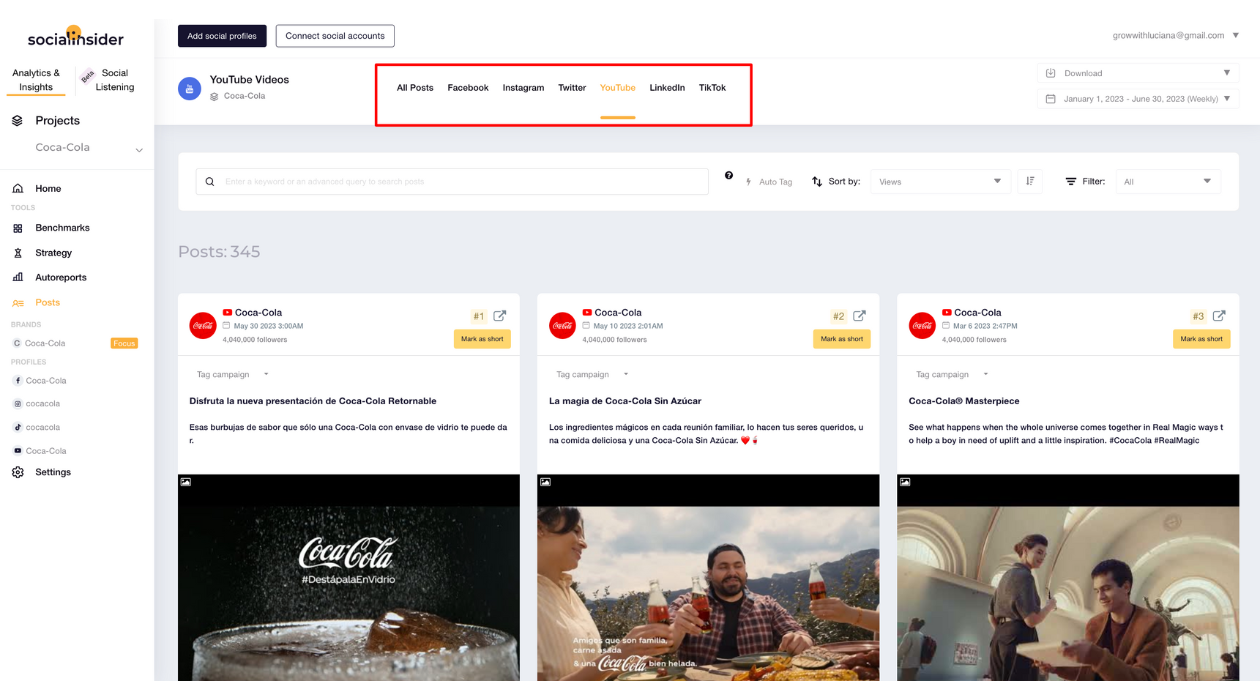Open the date range dropdown

(1138, 99)
